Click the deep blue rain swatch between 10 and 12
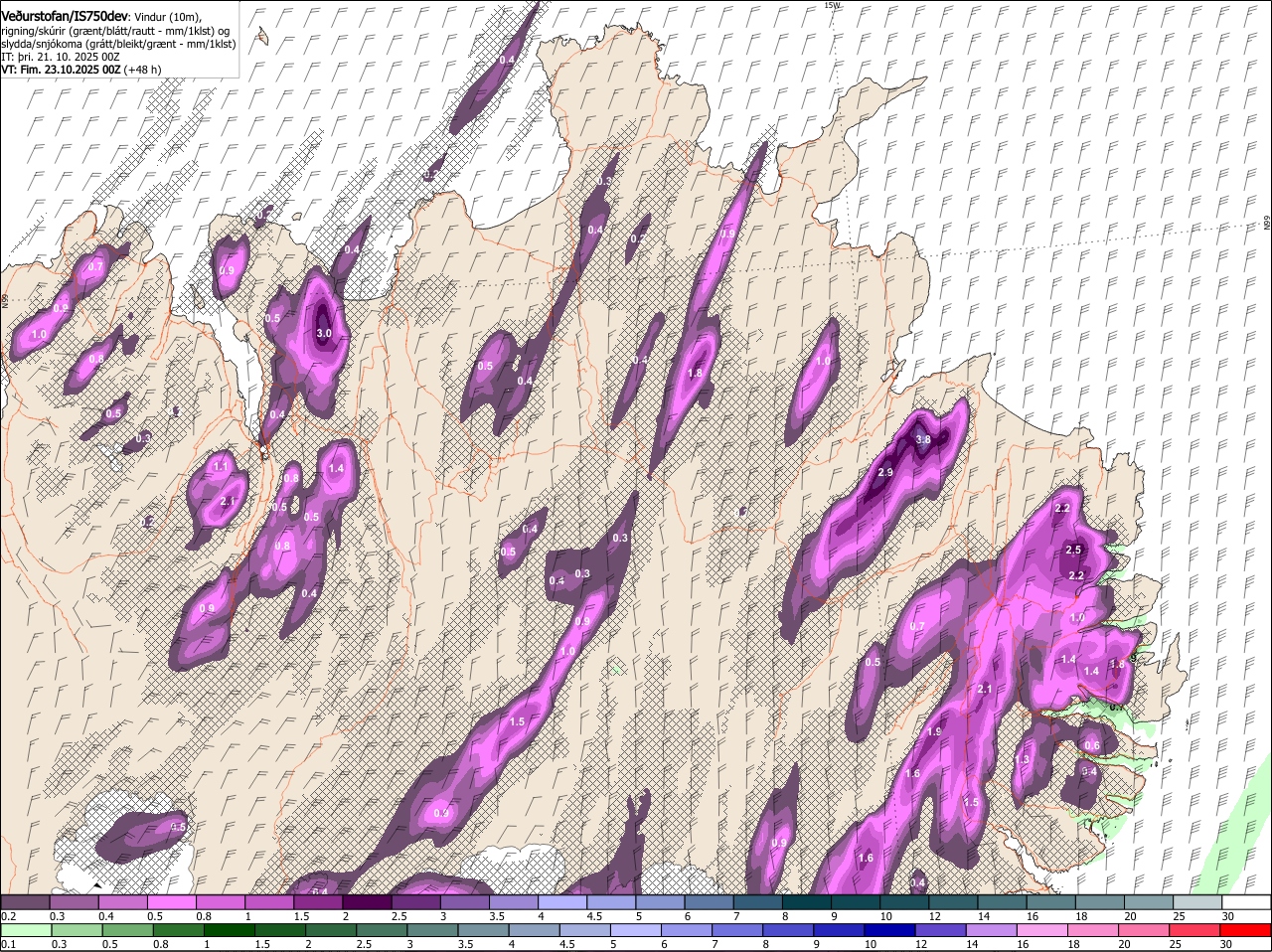 coord(890,930)
